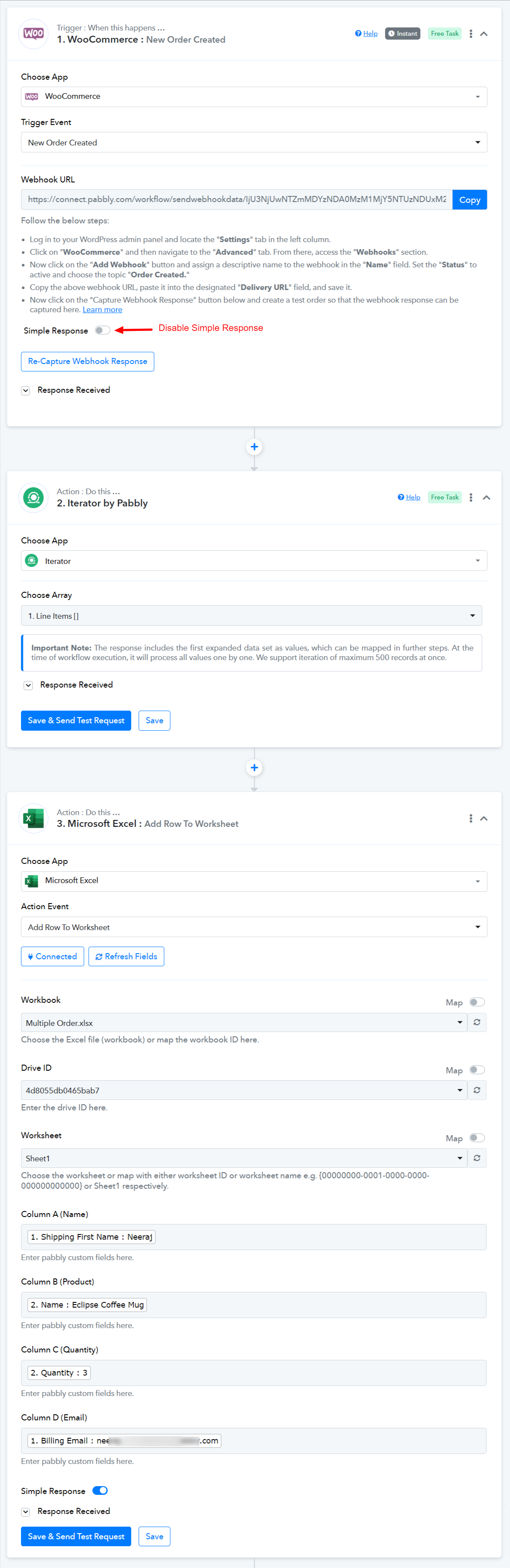Toggle Map switch for Worksheet
510x1568 pixels.
(x=477, y=1138)
